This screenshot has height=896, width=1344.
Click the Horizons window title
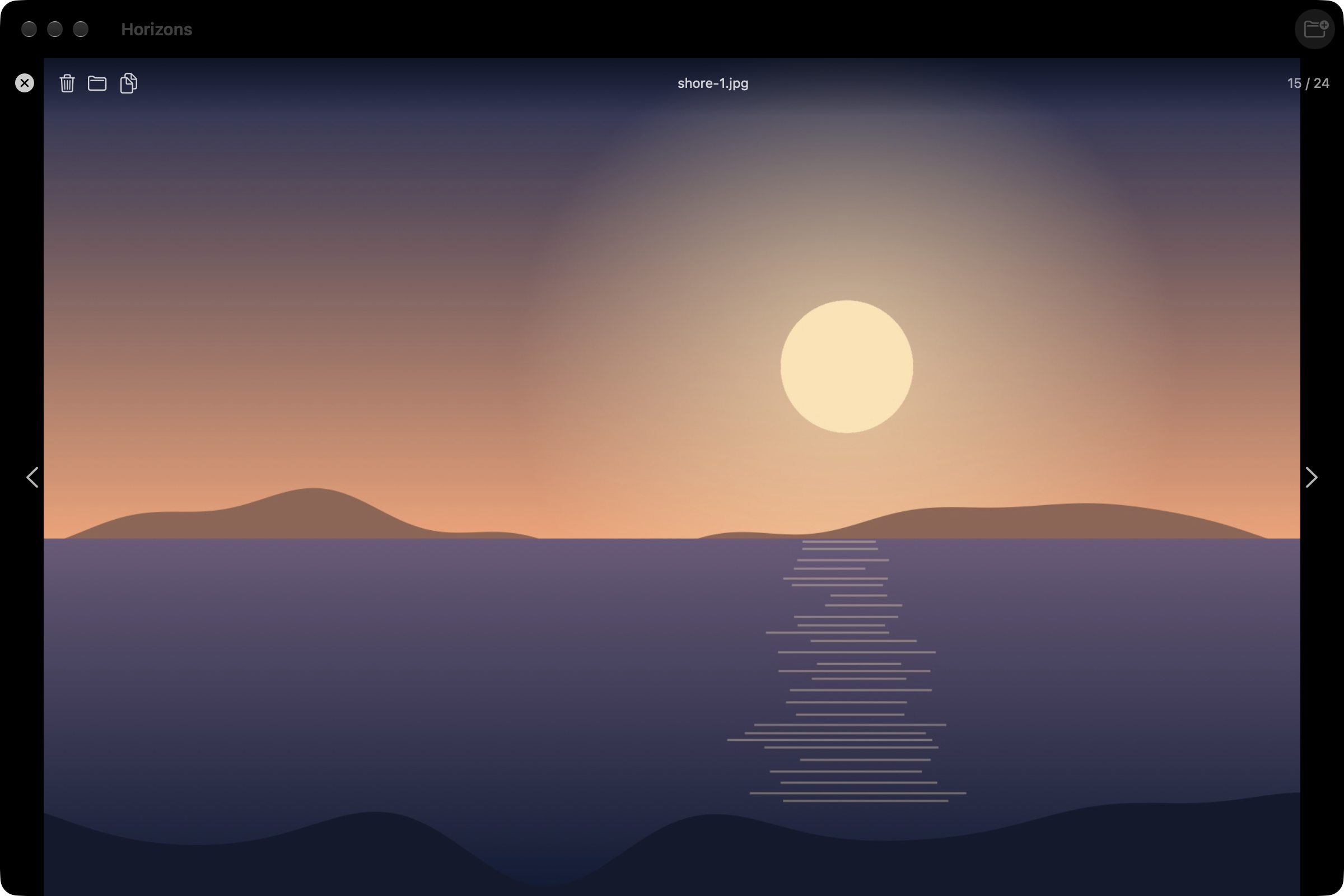pyautogui.click(x=157, y=29)
